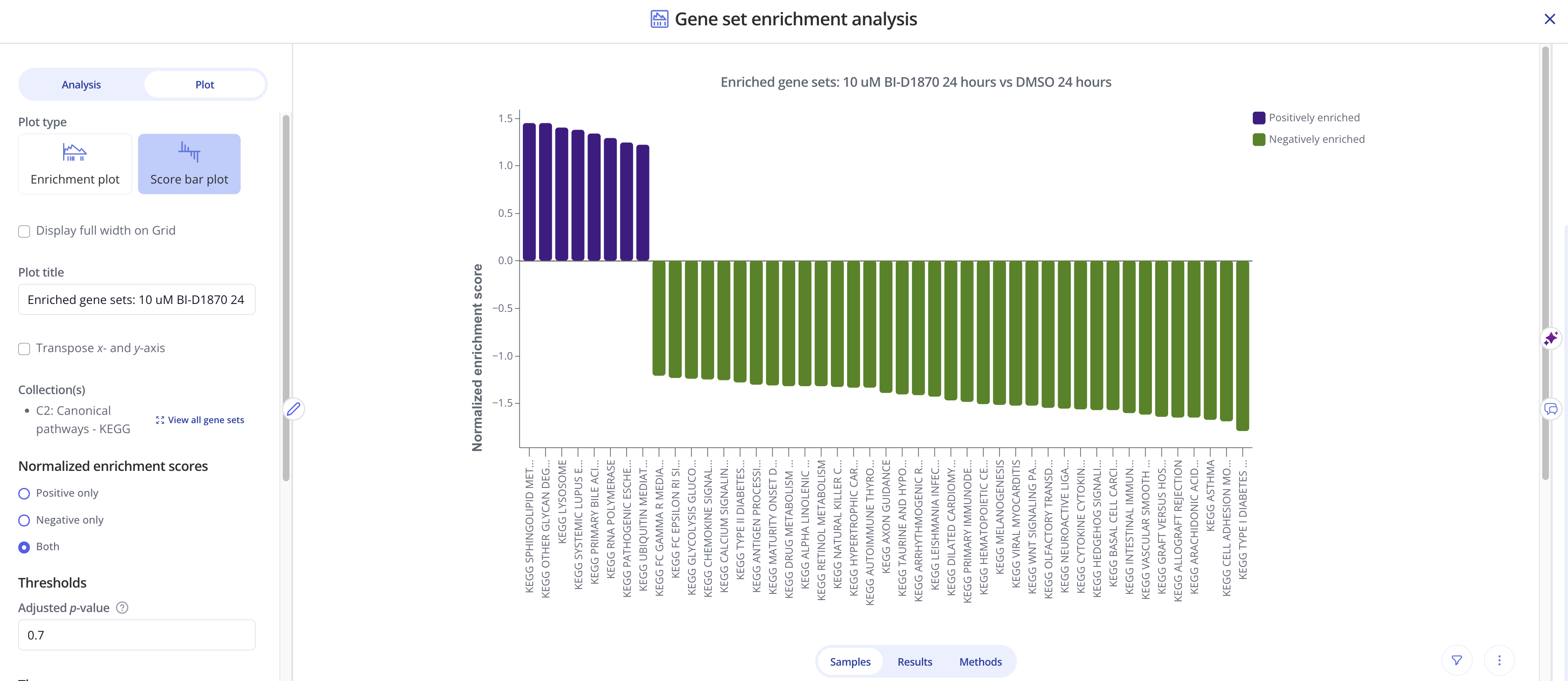Select the Score bar plot type
Image resolution: width=1568 pixels, height=681 pixels.
tap(189, 163)
